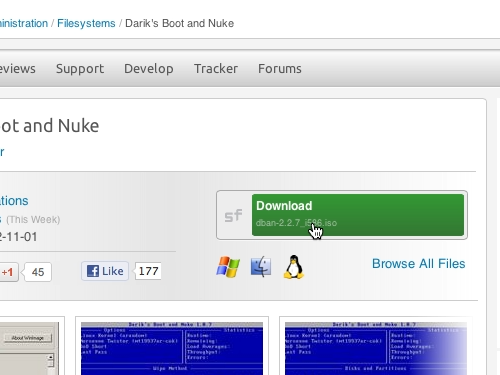The height and width of the screenshot is (375, 500).
Task: Open the About WinImage screenshot thumbnail
Action: click(x=32, y=346)
